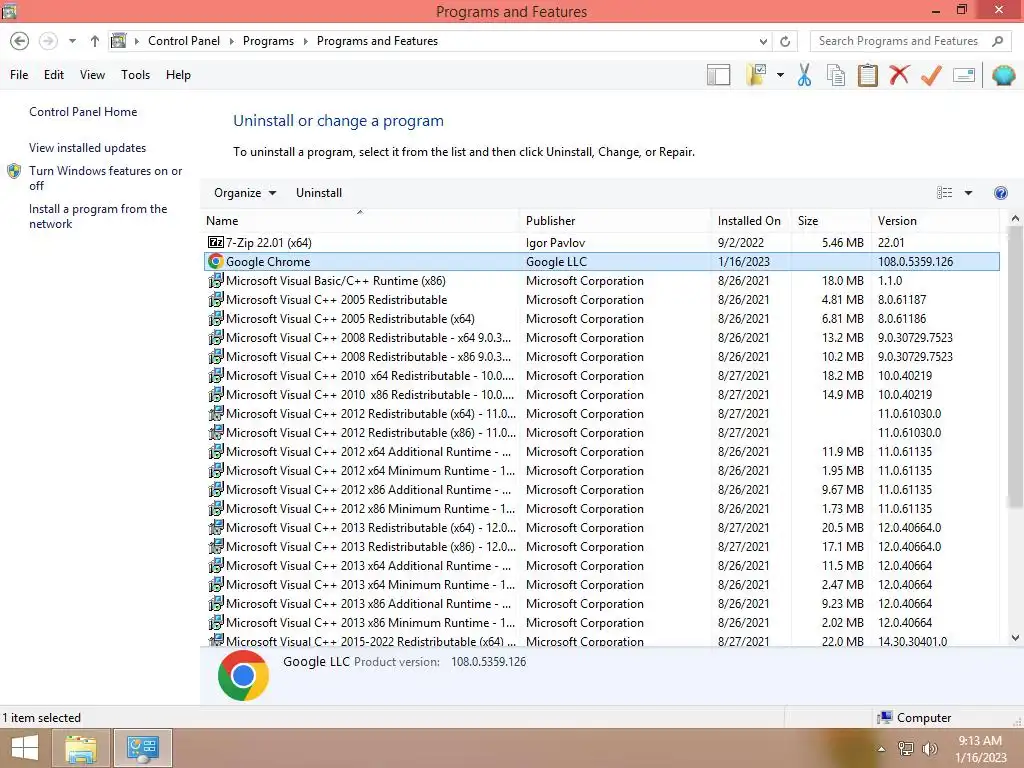
Task: Open Install a program from the network
Action: click(98, 216)
